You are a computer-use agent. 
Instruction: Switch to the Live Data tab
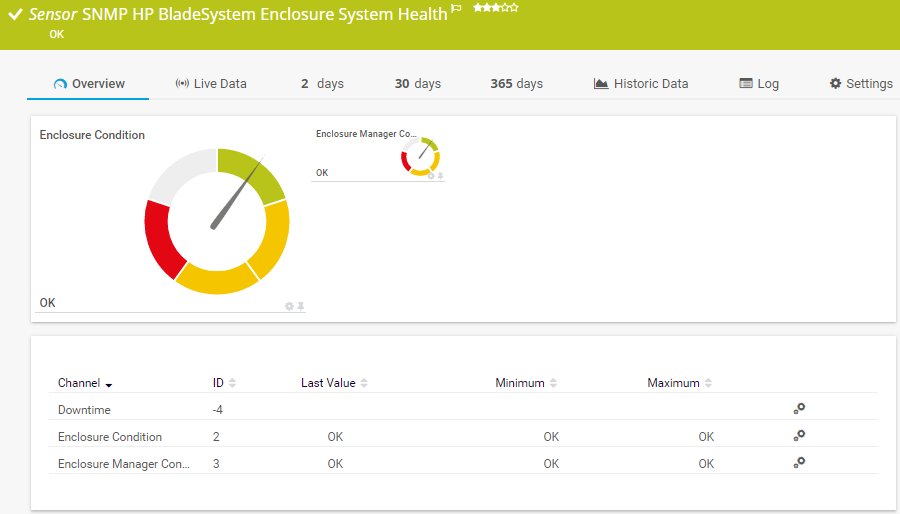point(210,84)
